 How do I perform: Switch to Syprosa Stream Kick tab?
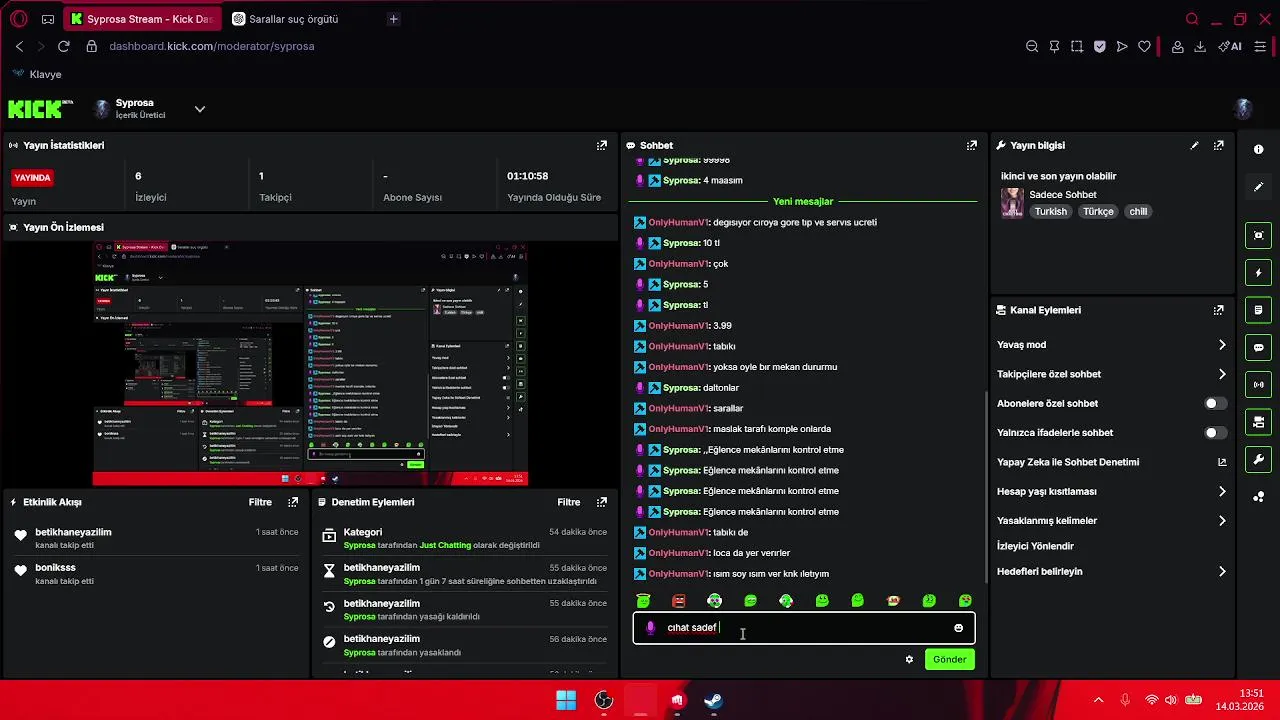[142, 19]
